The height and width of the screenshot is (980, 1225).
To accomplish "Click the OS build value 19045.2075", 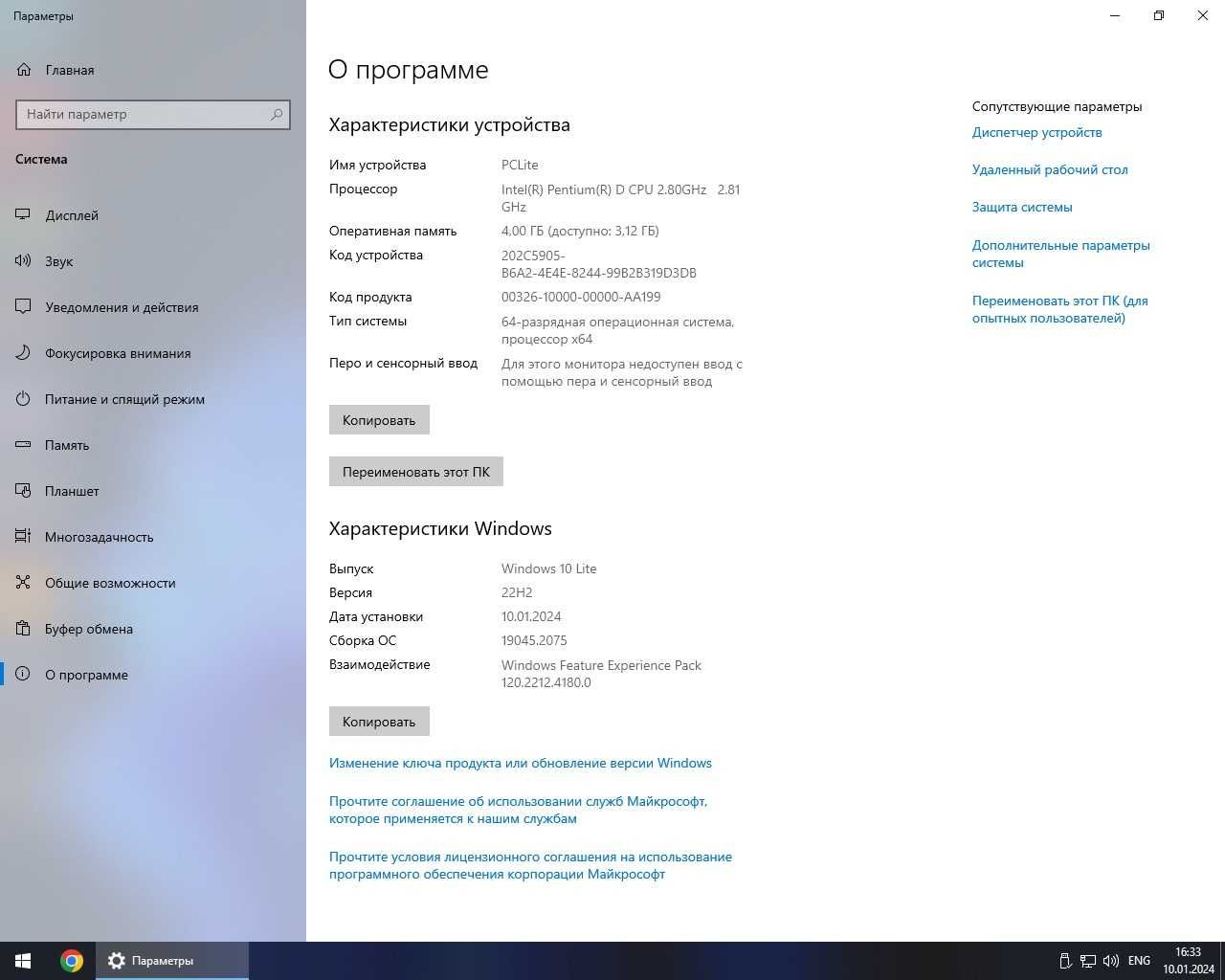I will 534,640.
